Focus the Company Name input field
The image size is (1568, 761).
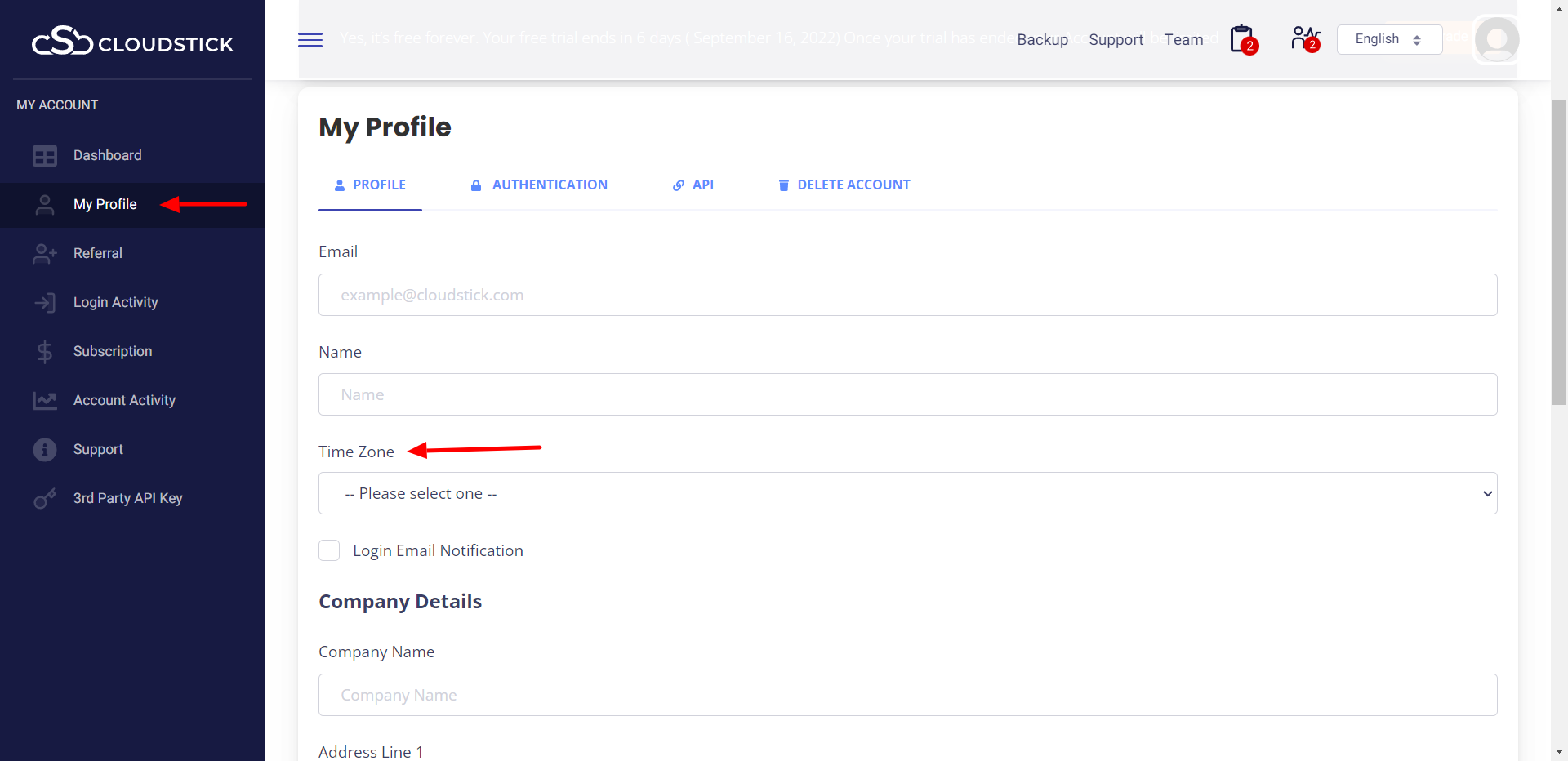[x=907, y=695]
